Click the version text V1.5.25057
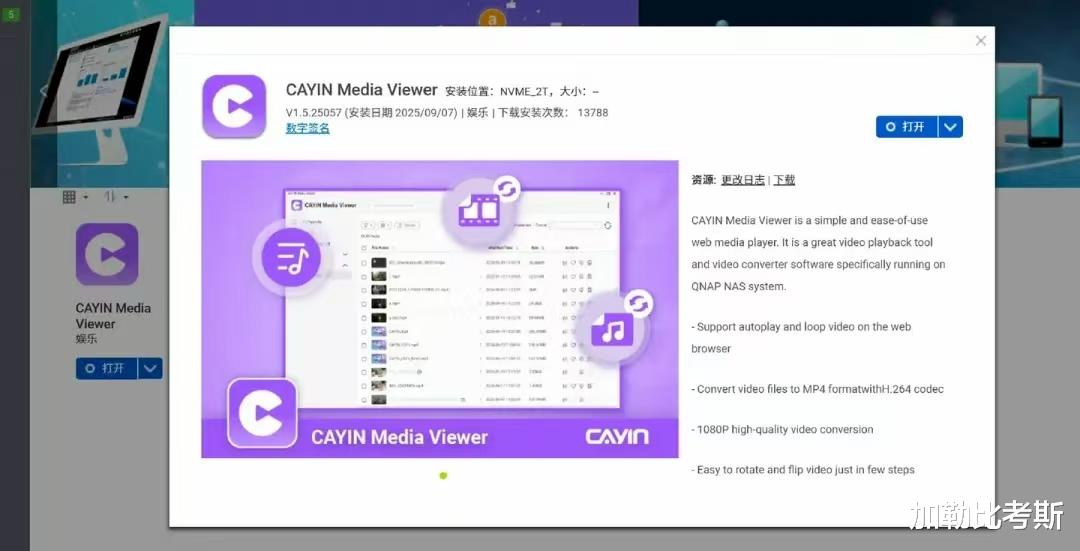The image size is (1080, 551). pyautogui.click(x=313, y=112)
